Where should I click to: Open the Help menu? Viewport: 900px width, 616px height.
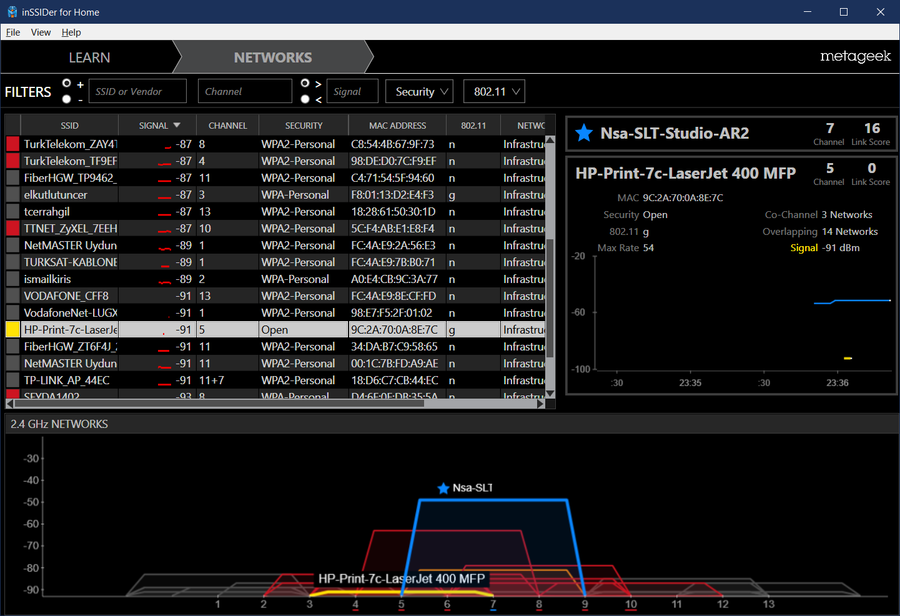click(71, 32)
